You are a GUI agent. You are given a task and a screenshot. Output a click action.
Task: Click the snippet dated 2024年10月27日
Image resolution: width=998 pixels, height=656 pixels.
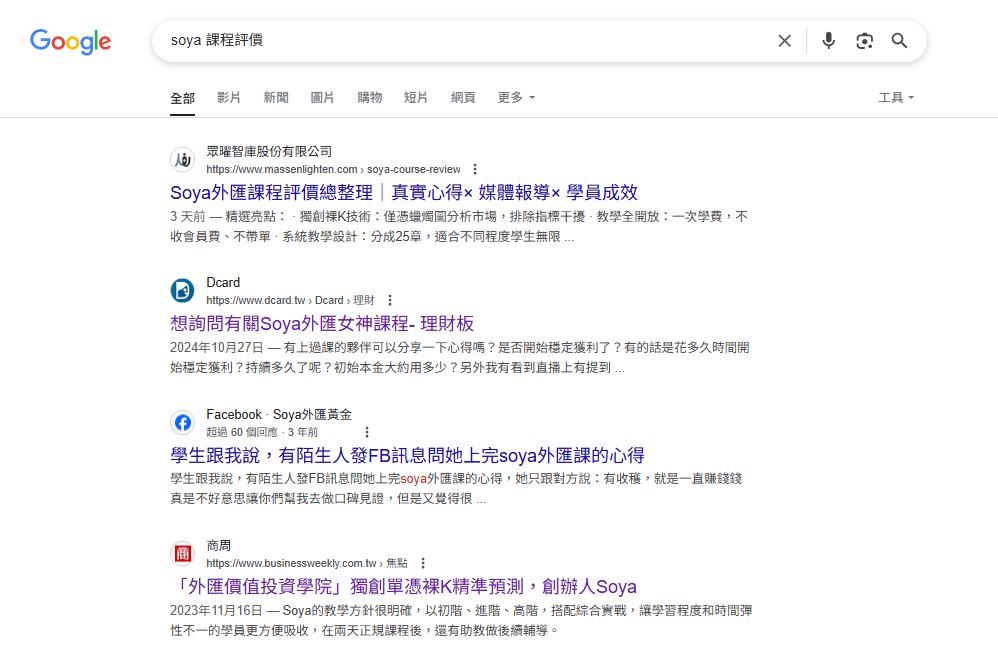click(460, 358)
